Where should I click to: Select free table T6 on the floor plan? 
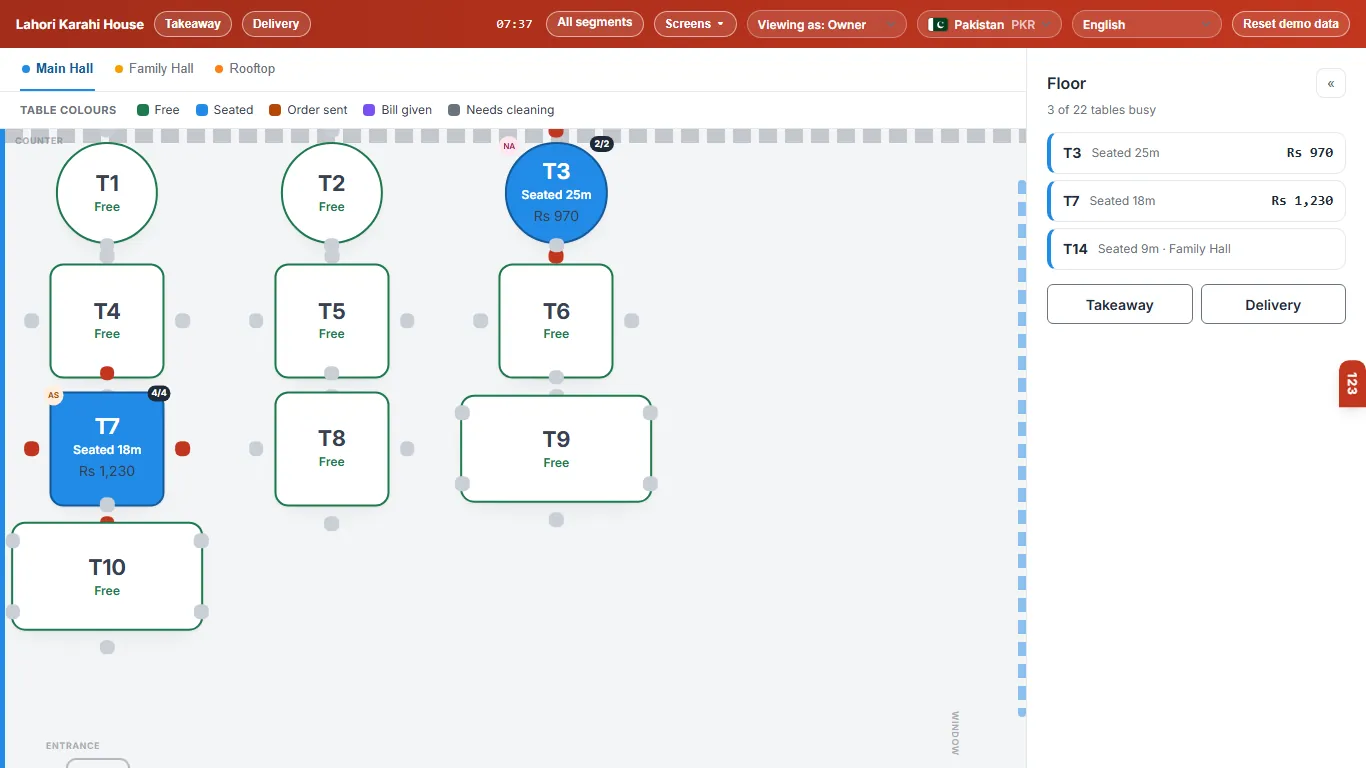(556, 321)
